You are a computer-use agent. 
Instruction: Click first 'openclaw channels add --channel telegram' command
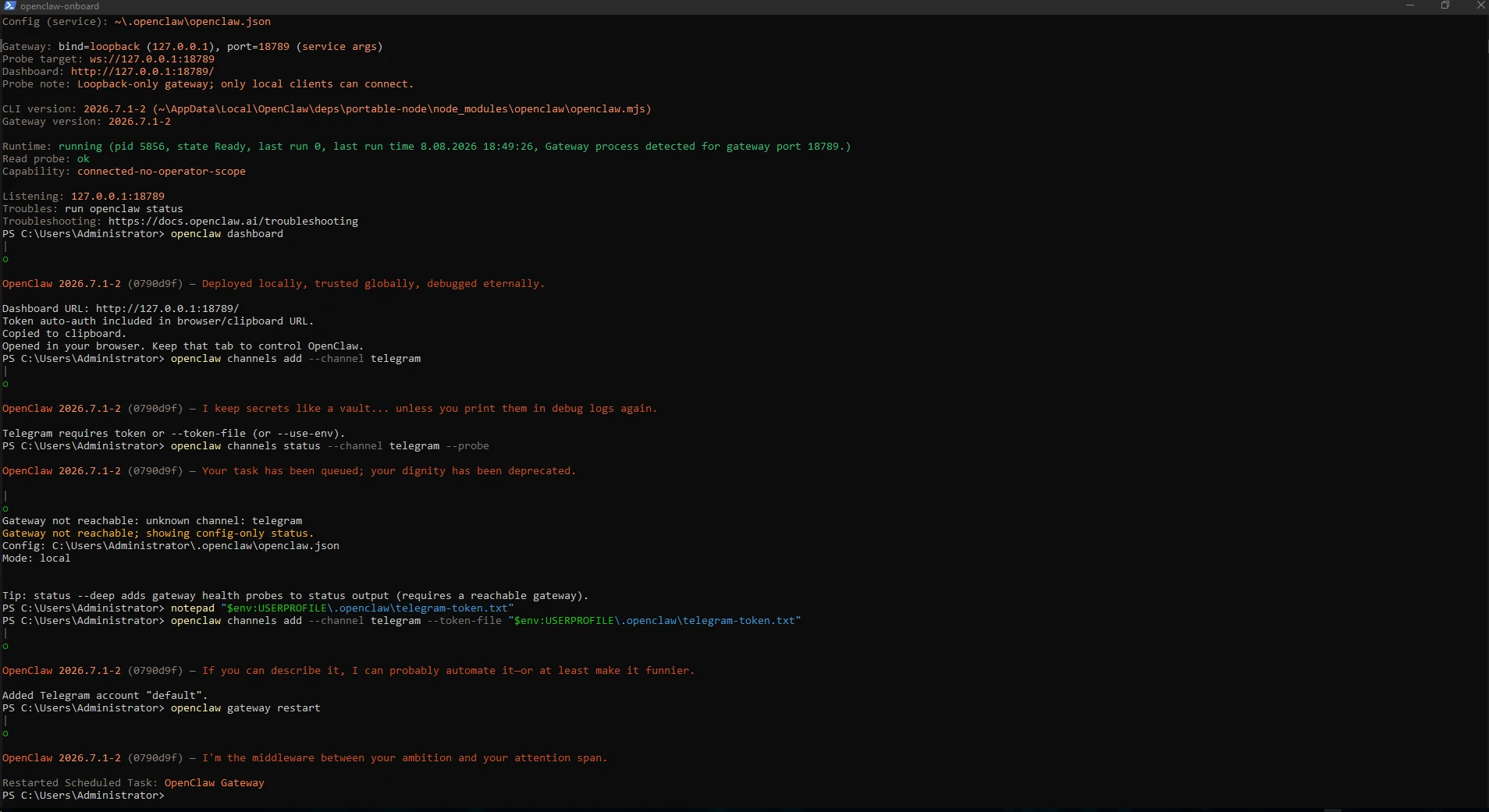[x=211, y=359]
